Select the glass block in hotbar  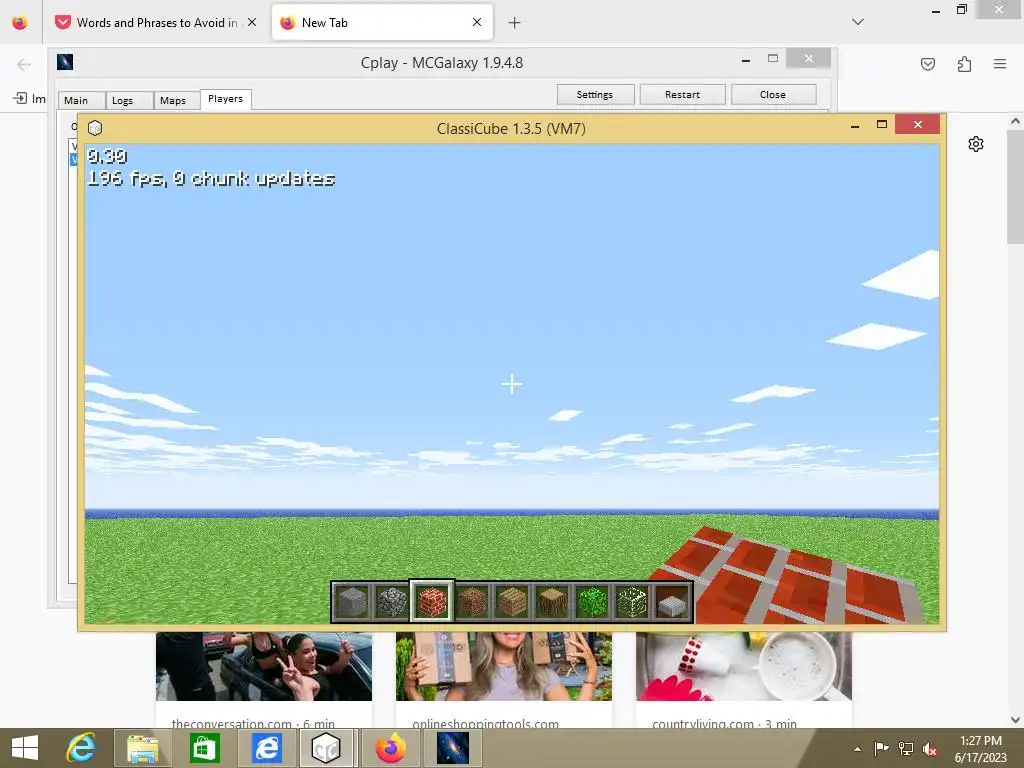tap(632, 601)
